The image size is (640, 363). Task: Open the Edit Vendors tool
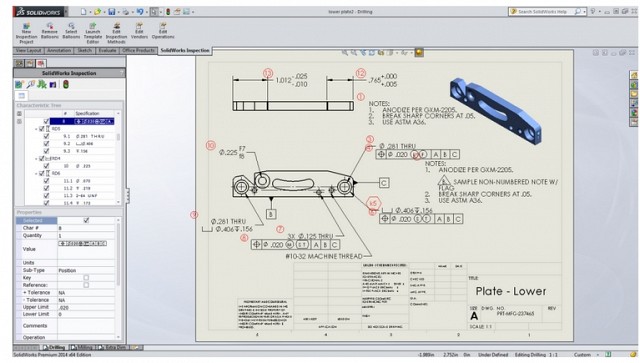point(139,31)
